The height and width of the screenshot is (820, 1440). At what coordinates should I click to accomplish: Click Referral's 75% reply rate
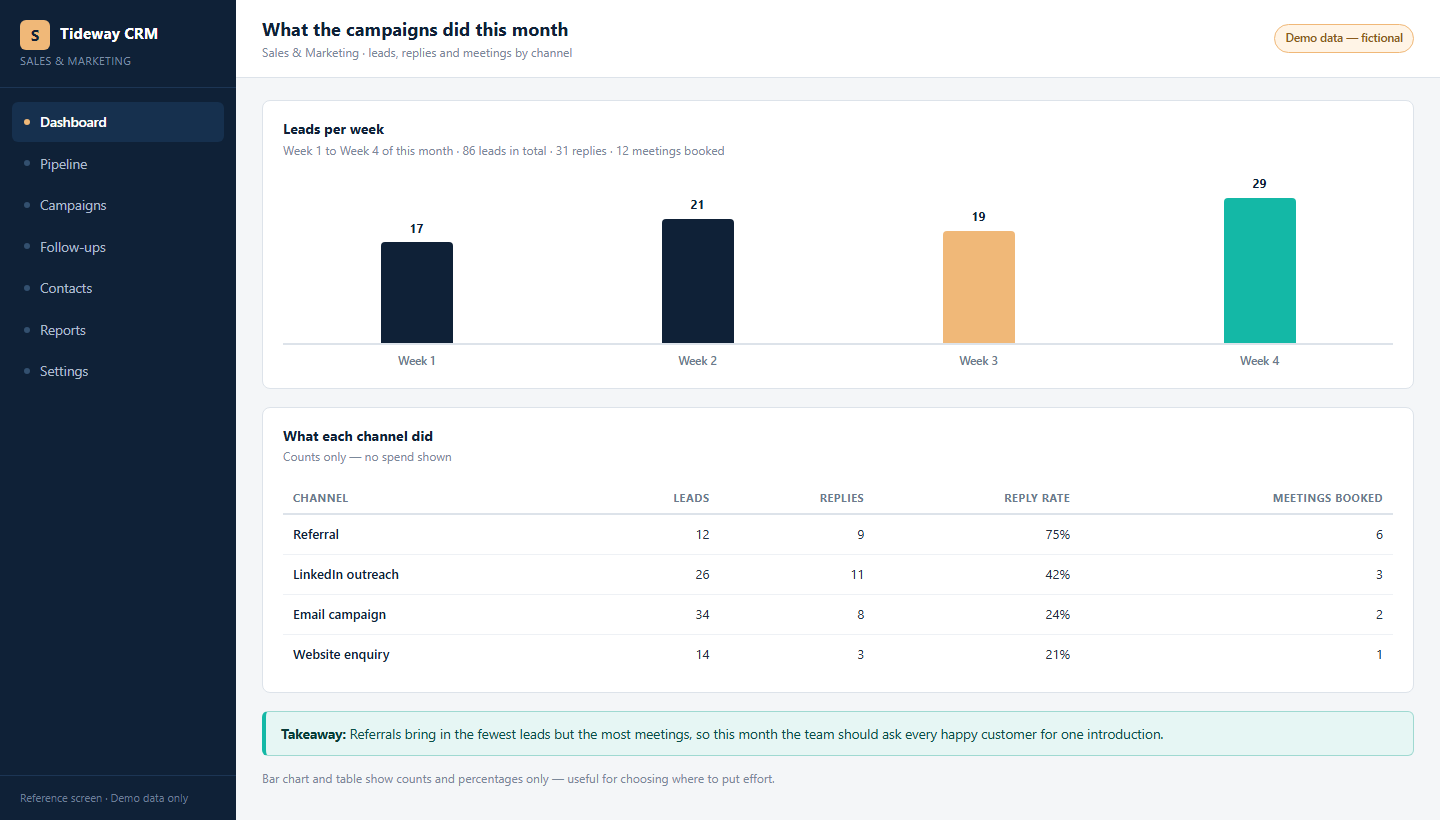pyautogui.click(x=1057, y=535)
